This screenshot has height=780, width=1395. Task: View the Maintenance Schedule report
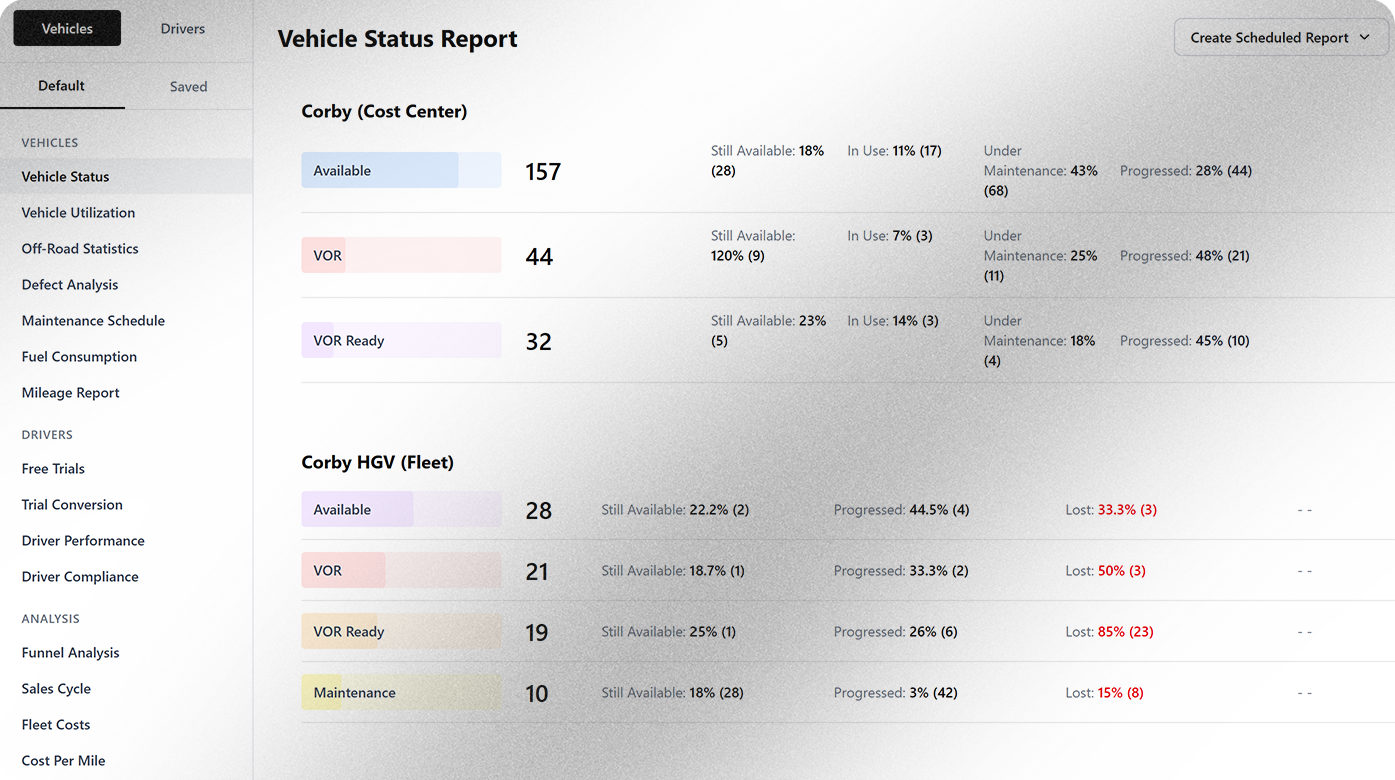(x=93, y=321)
